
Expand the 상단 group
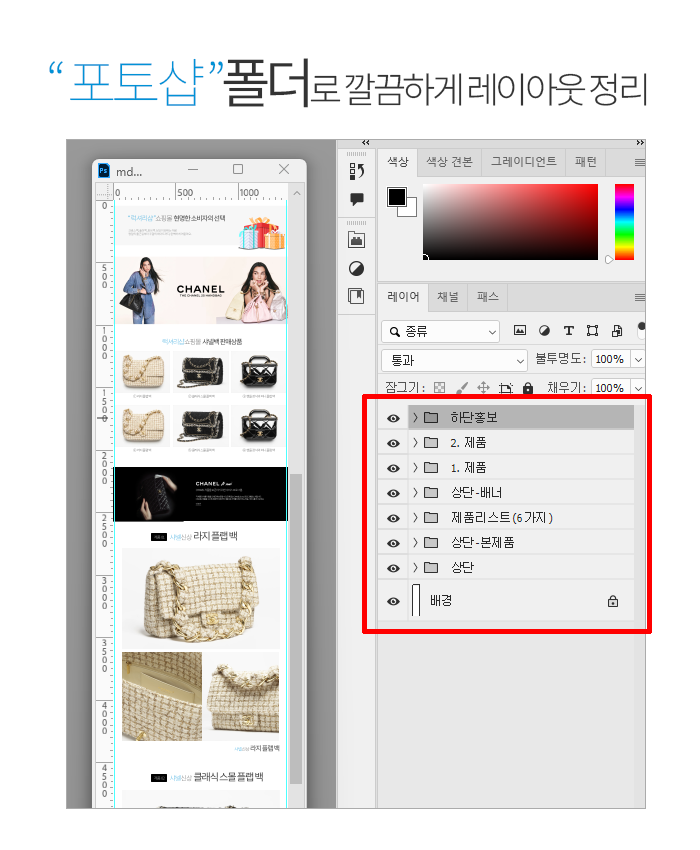coord(415,568)
